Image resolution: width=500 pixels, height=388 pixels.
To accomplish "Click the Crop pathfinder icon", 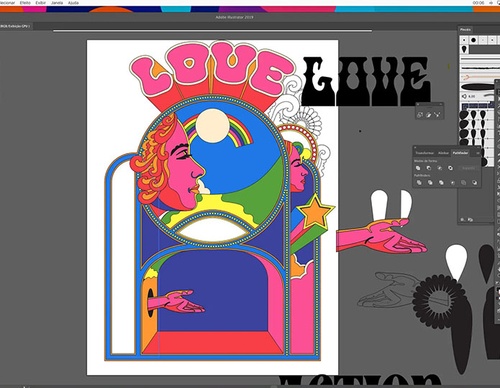I will click(452, 182).
